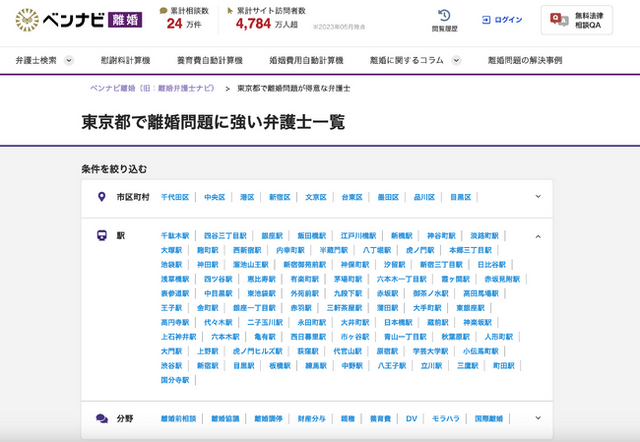Expand the 分野 category filter chevron
This screenshot has height=442, width=640.
pyautogui.click(x=538, y=418)
